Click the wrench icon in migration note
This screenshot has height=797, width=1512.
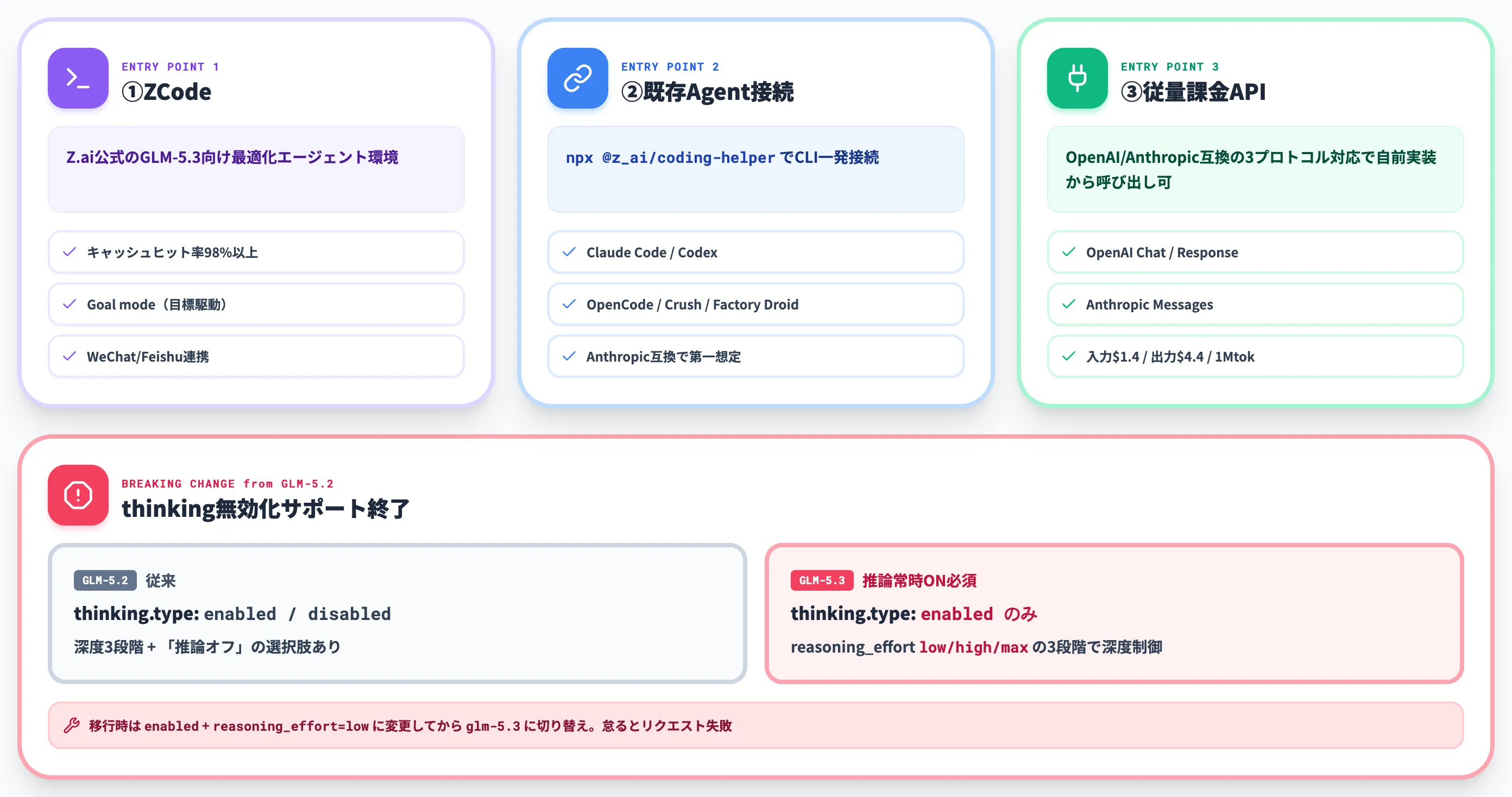pos(72,725)
